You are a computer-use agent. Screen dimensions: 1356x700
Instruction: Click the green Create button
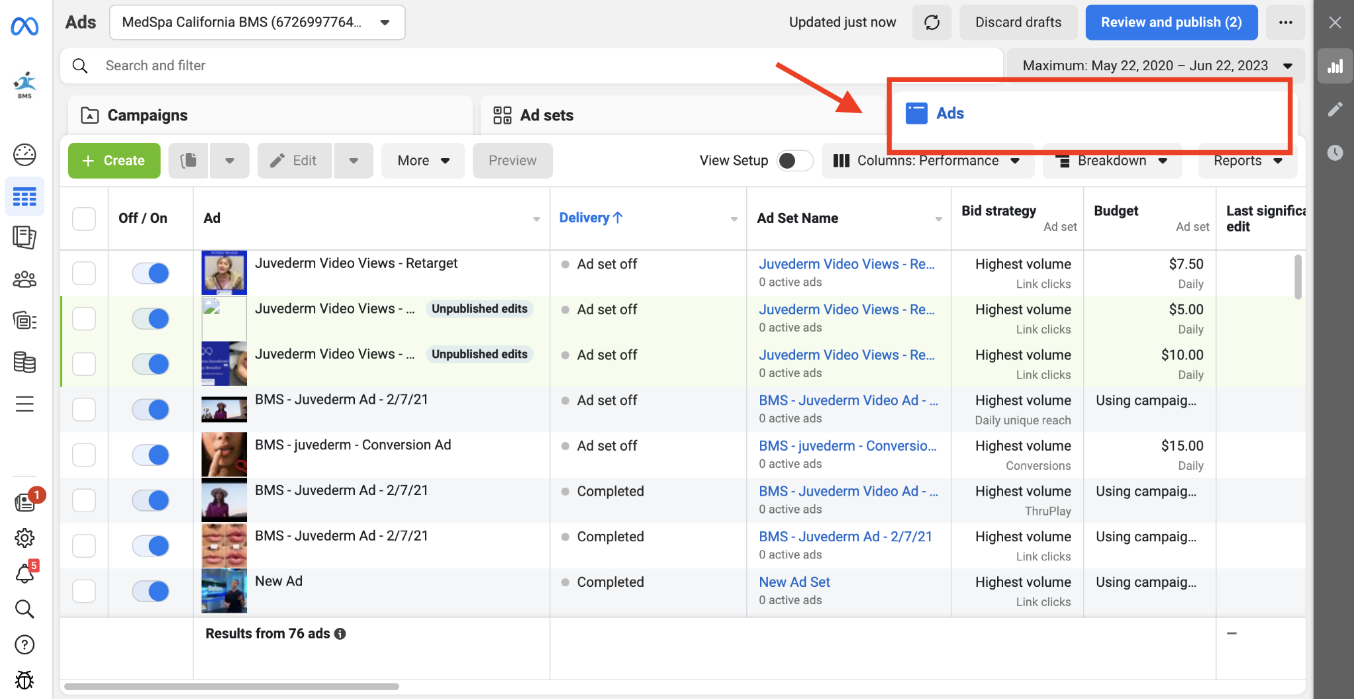coord(114,161)
